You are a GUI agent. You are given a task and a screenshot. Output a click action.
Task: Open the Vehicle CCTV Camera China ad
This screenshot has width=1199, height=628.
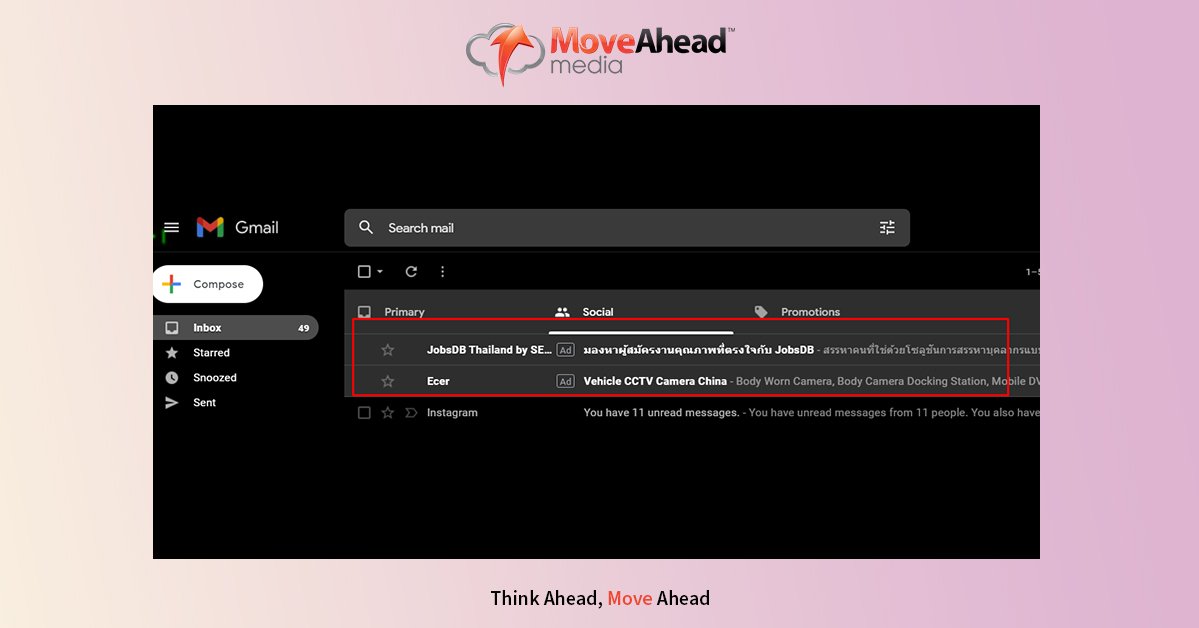(655, 381)
